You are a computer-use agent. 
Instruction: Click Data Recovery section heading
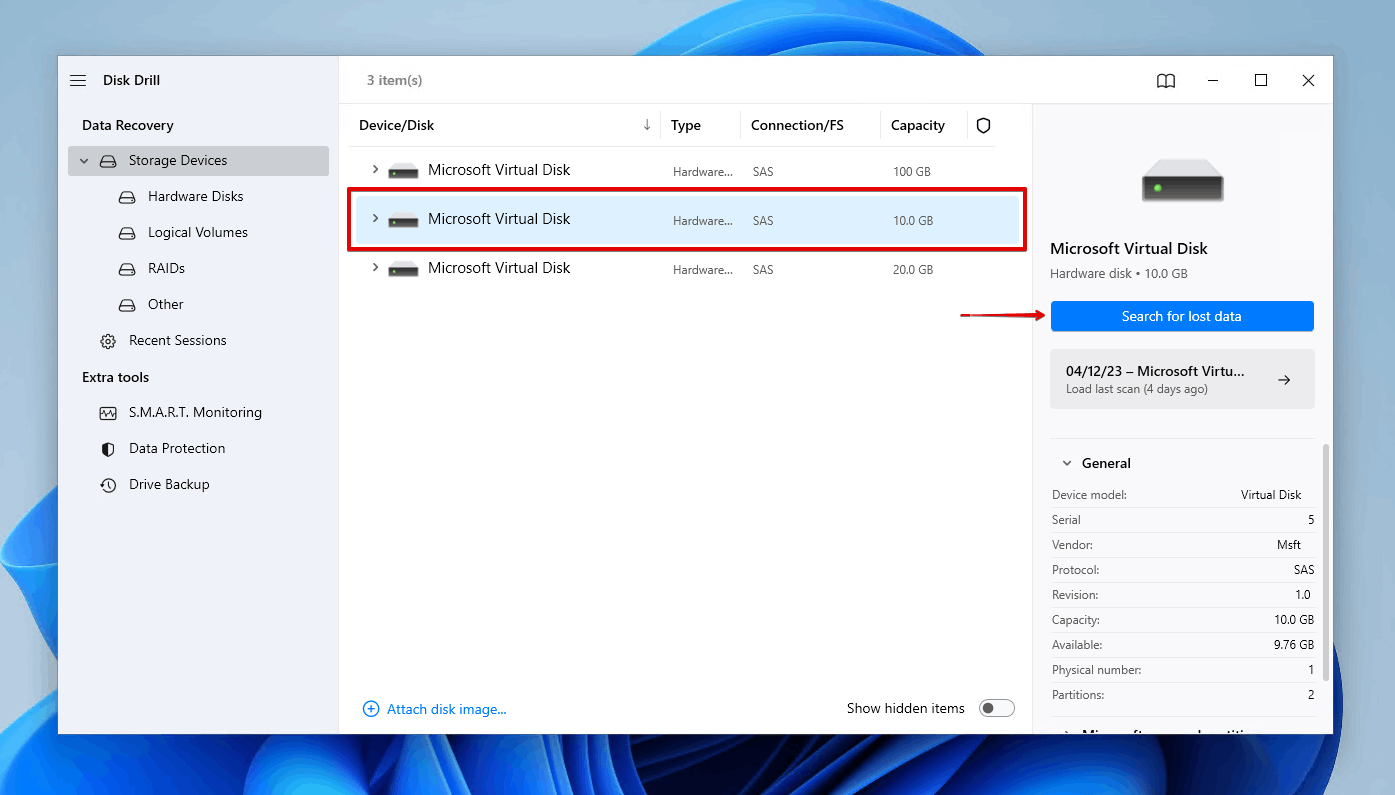tap(127, 126)
